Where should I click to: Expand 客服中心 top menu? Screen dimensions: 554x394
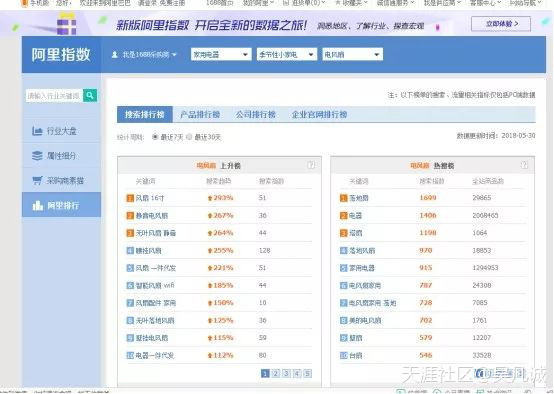click(485, 3)
